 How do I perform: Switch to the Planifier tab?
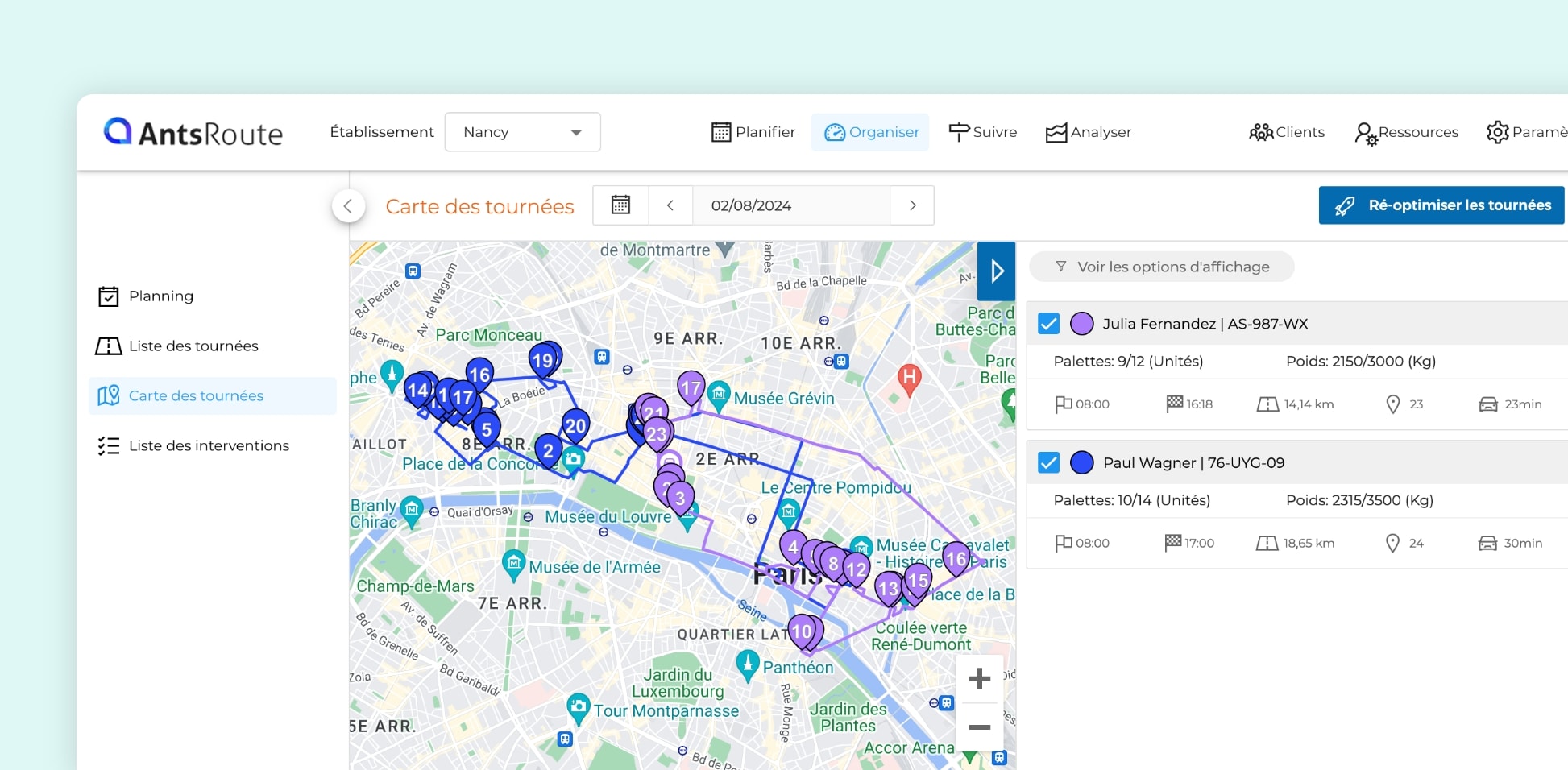[753, 132]
